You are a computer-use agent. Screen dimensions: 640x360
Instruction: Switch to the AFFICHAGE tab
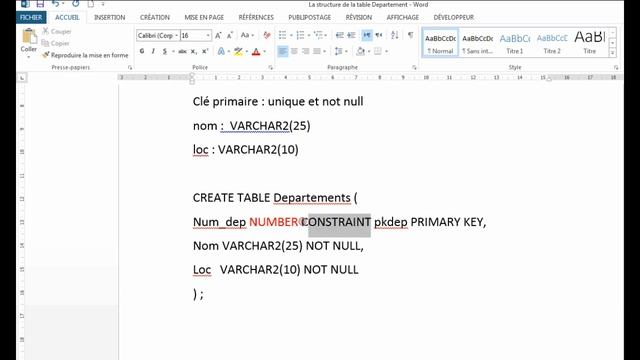[x=403, y=18]
